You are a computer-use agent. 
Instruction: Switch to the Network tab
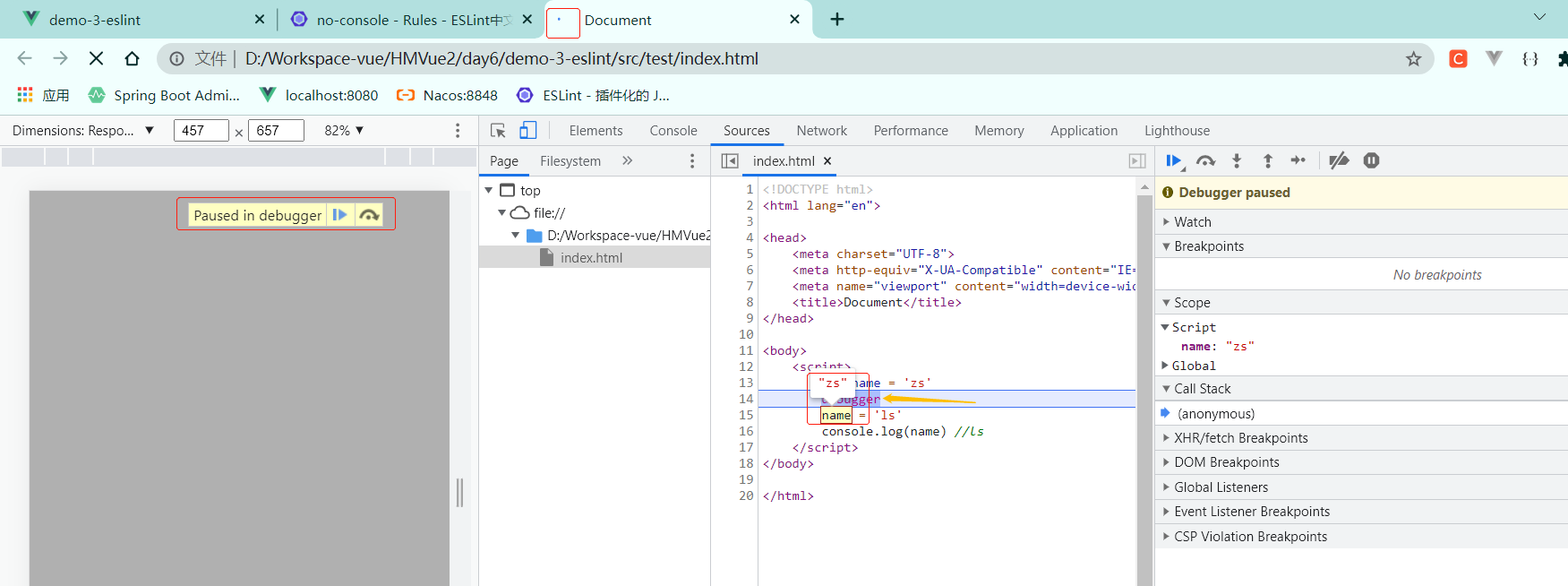pos(821,131)
